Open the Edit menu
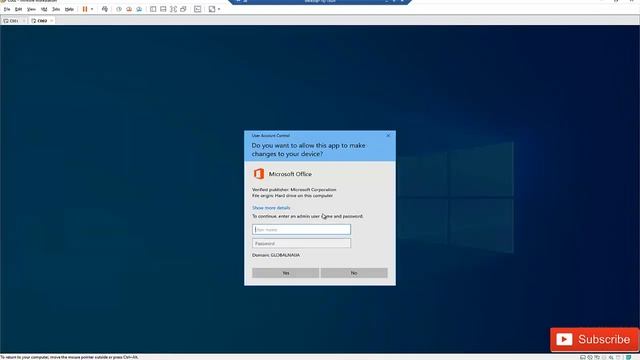 [x=18, y=9]
